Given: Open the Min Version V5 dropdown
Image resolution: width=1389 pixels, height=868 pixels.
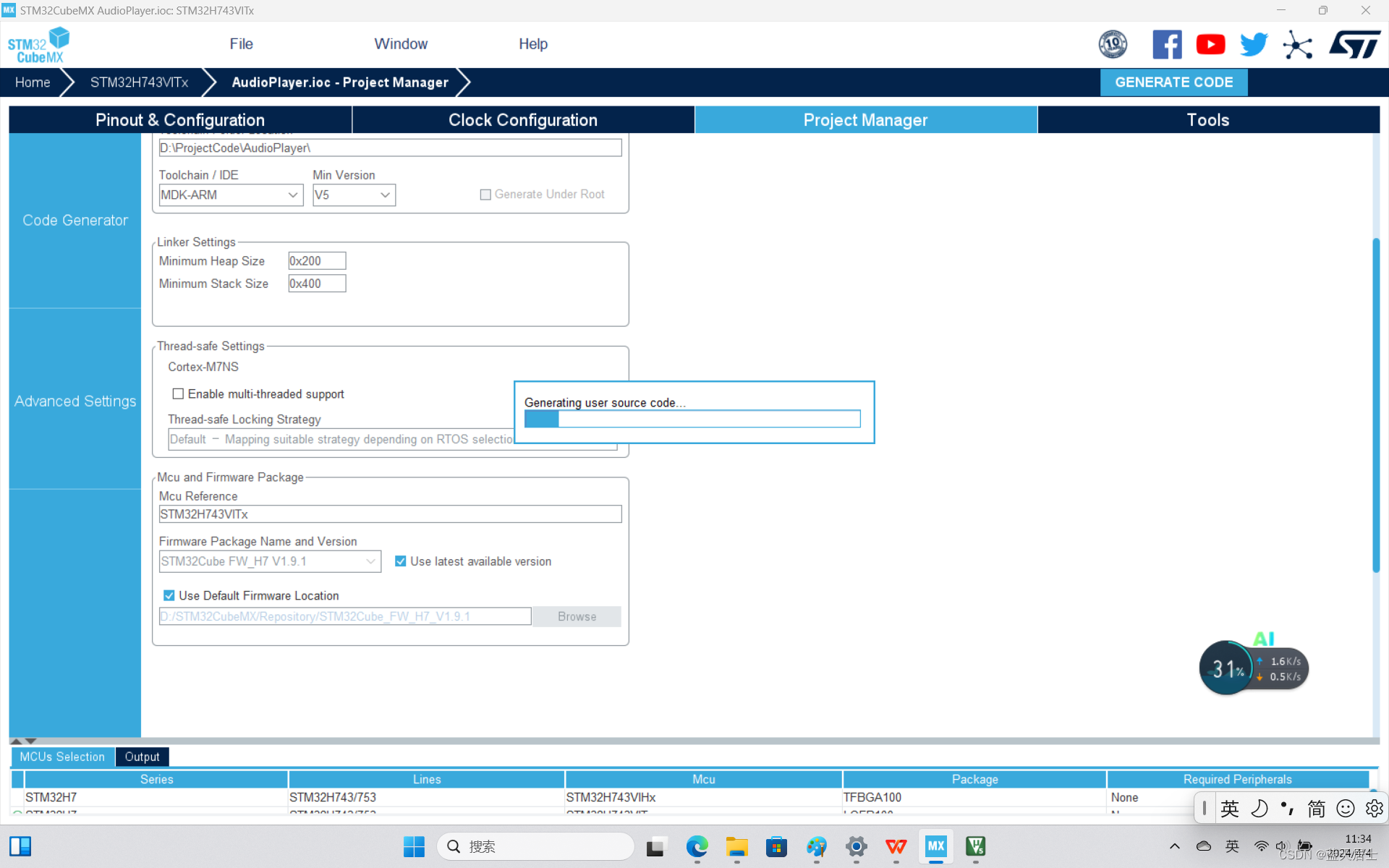Looking at the screenshot, I should (354, 195).
